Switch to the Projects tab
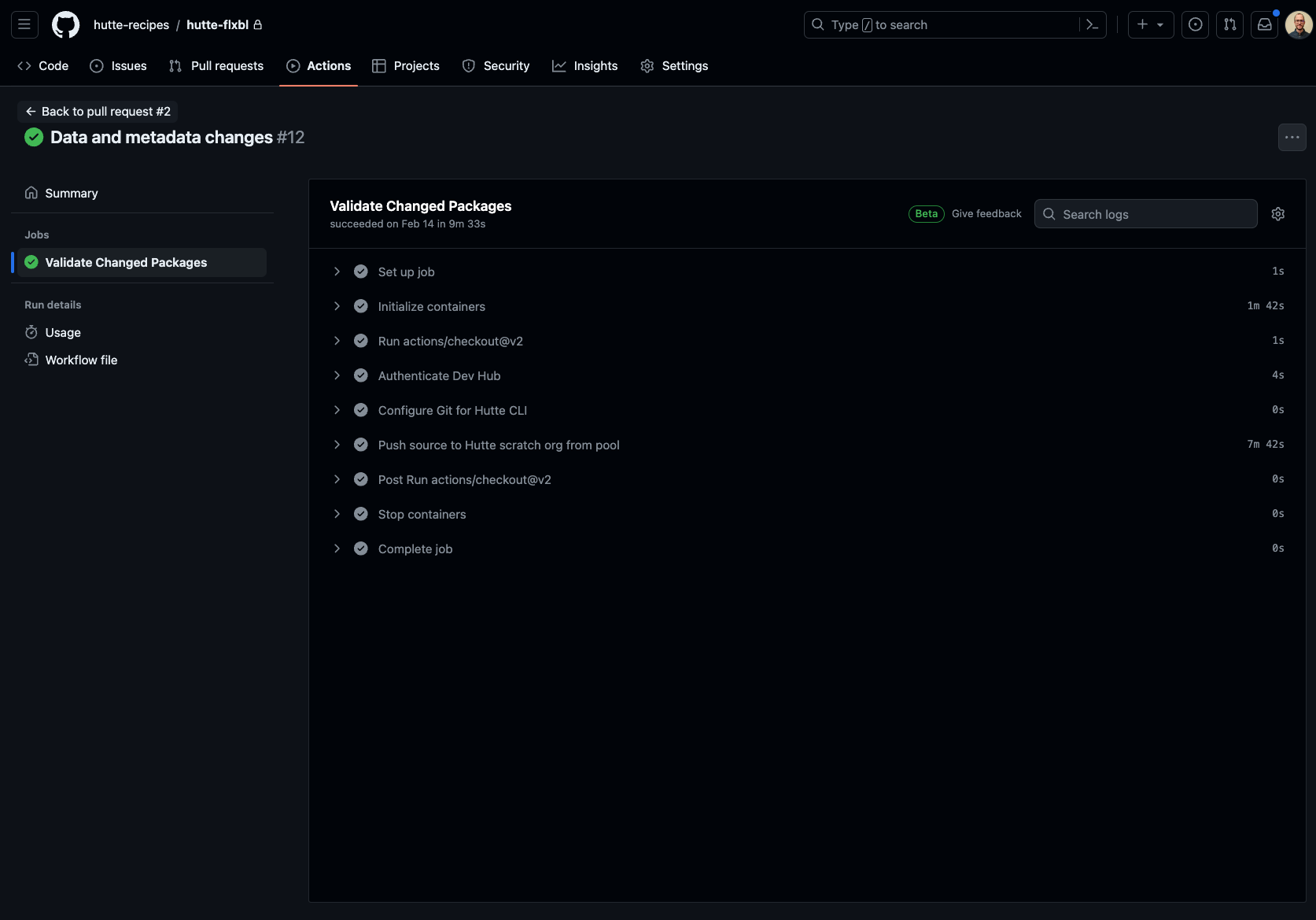1316x920 pixels. point(406,66)
